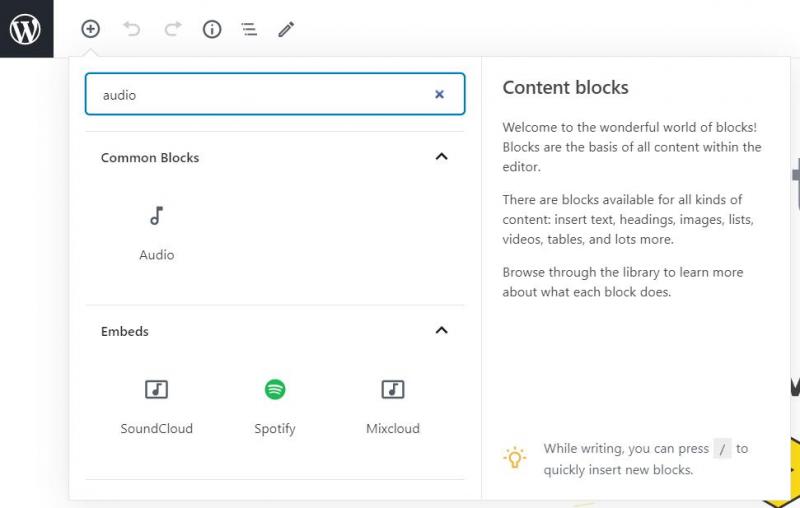Open the block navigation list
800x508 pixels.
pyautogui.click(x=249, y=29)
